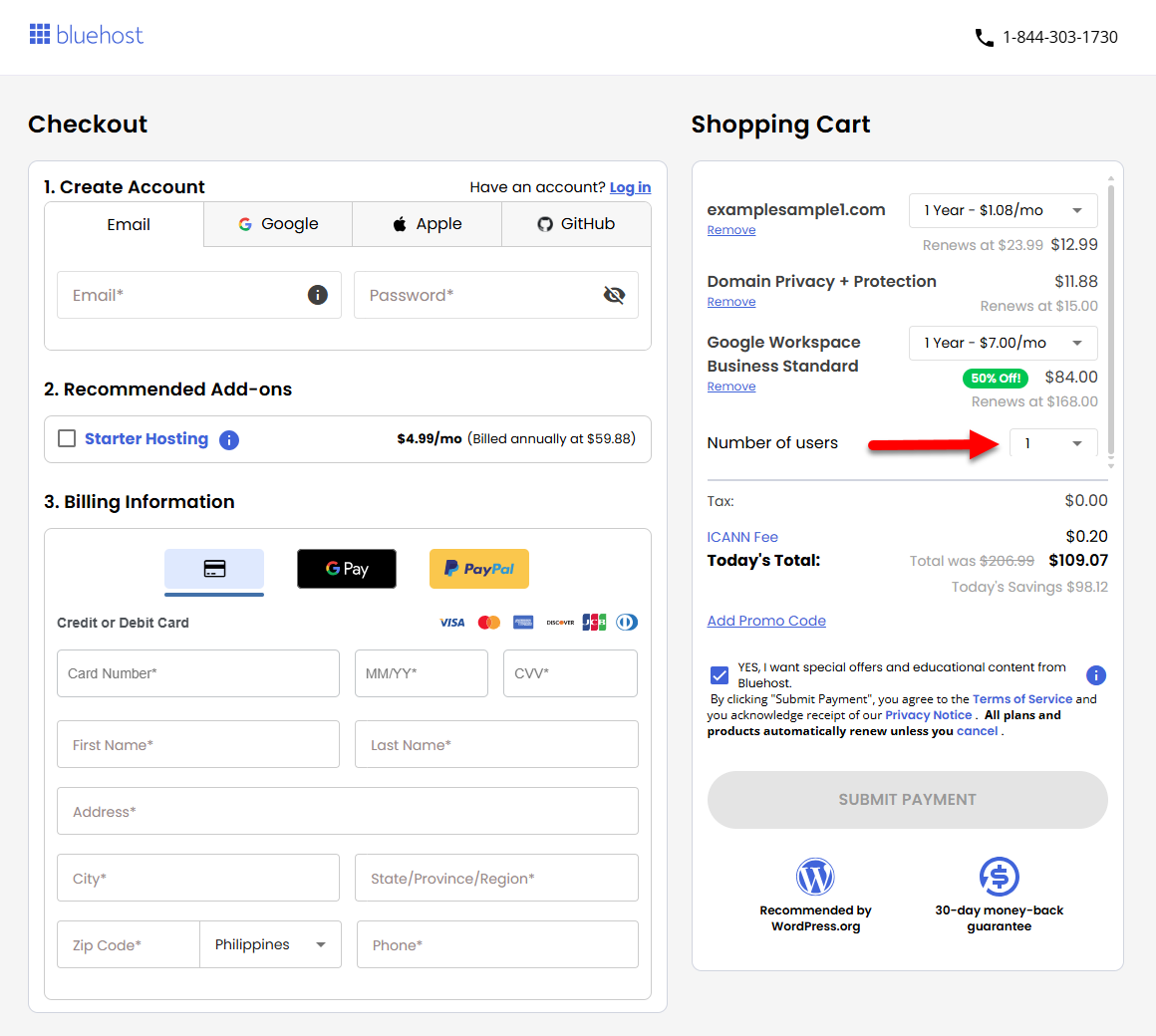This screenshot has width=1156, height=1036.
Task: Focus the Email input field
Action: tap(199, 295)
